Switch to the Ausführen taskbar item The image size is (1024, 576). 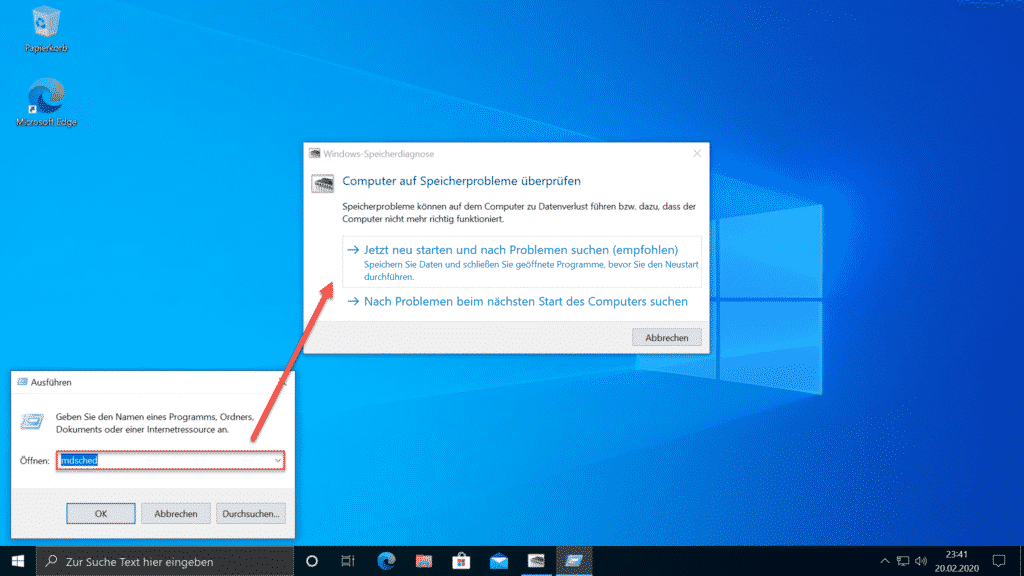click(x=574, y=561)
